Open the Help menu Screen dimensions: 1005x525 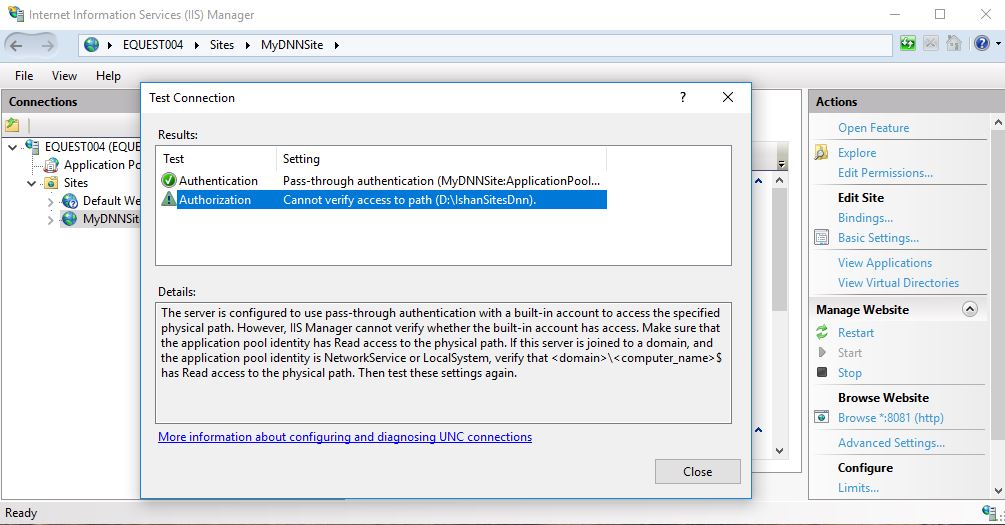coord(108,76)
